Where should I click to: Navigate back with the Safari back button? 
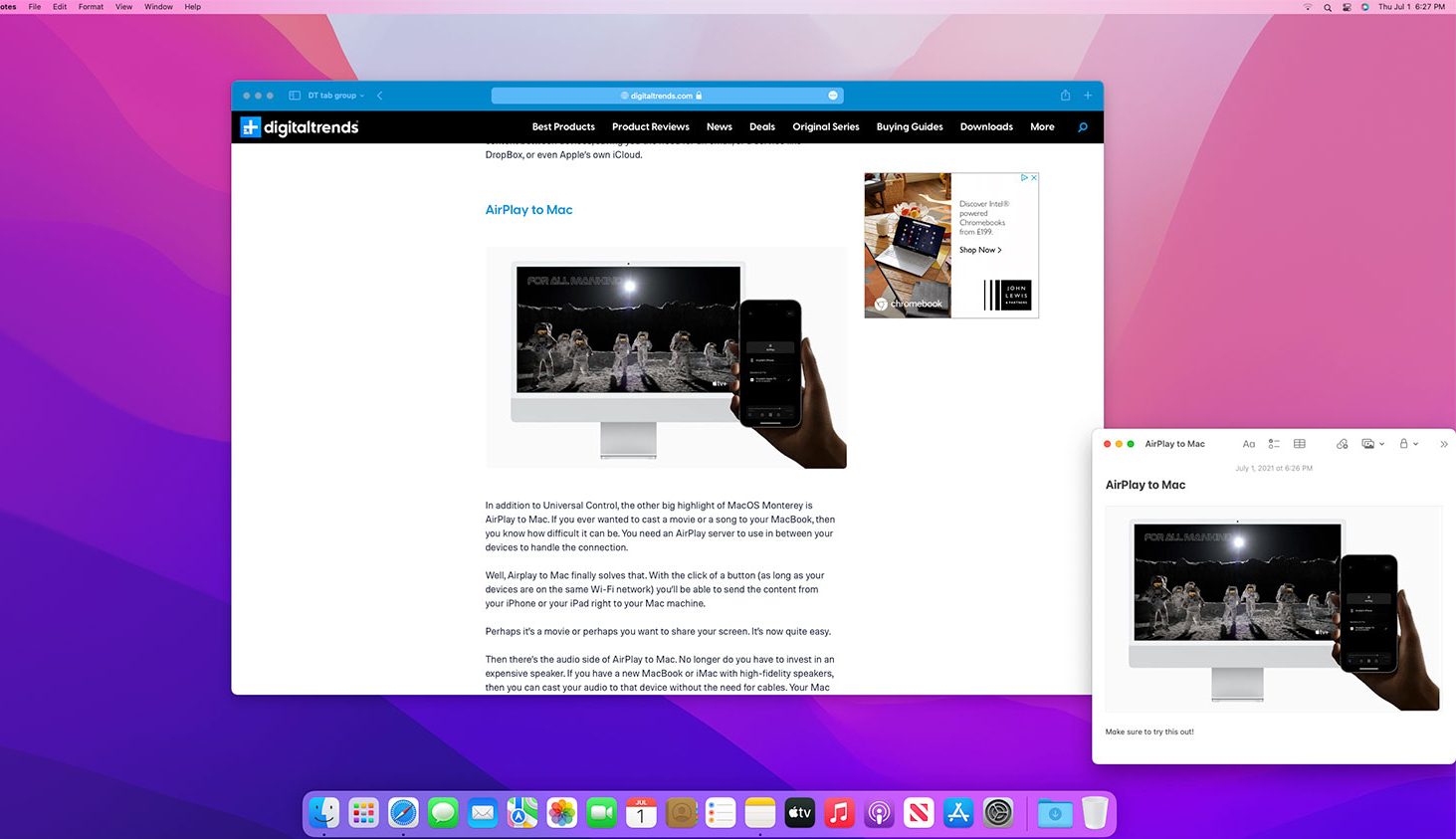click(x=379, y=95)
